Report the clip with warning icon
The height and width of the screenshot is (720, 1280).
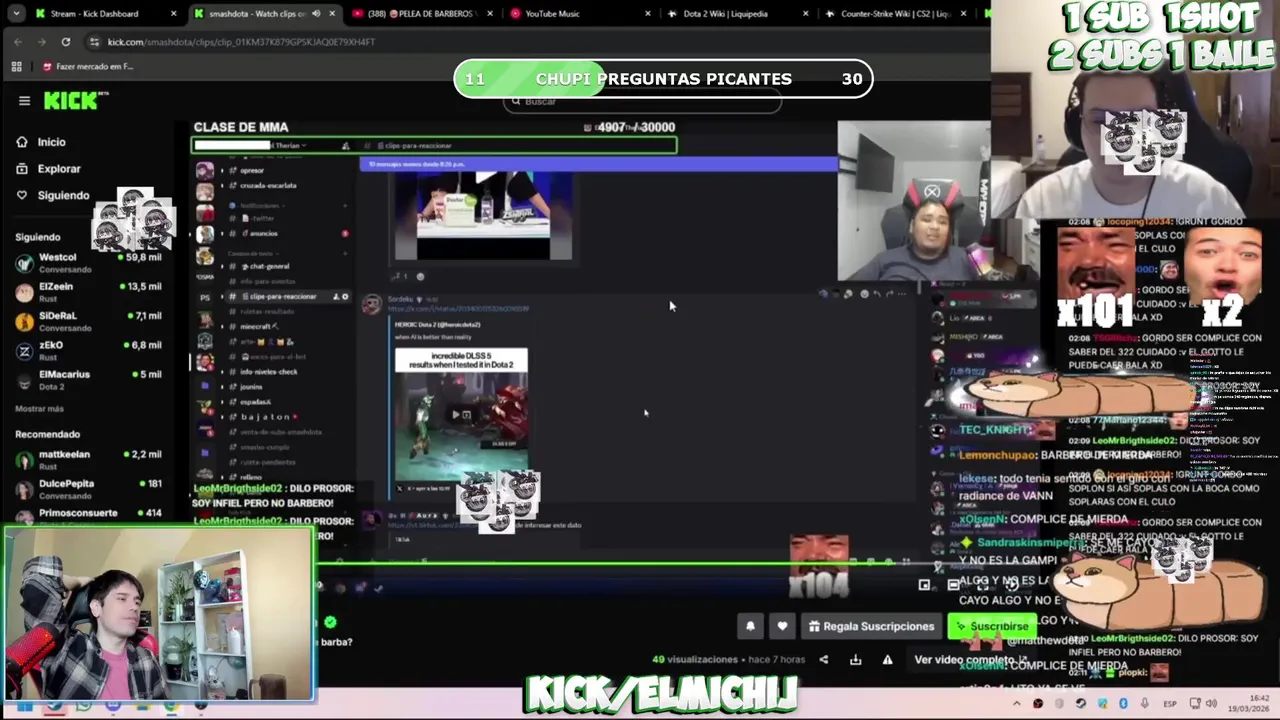tap(887, 660)
